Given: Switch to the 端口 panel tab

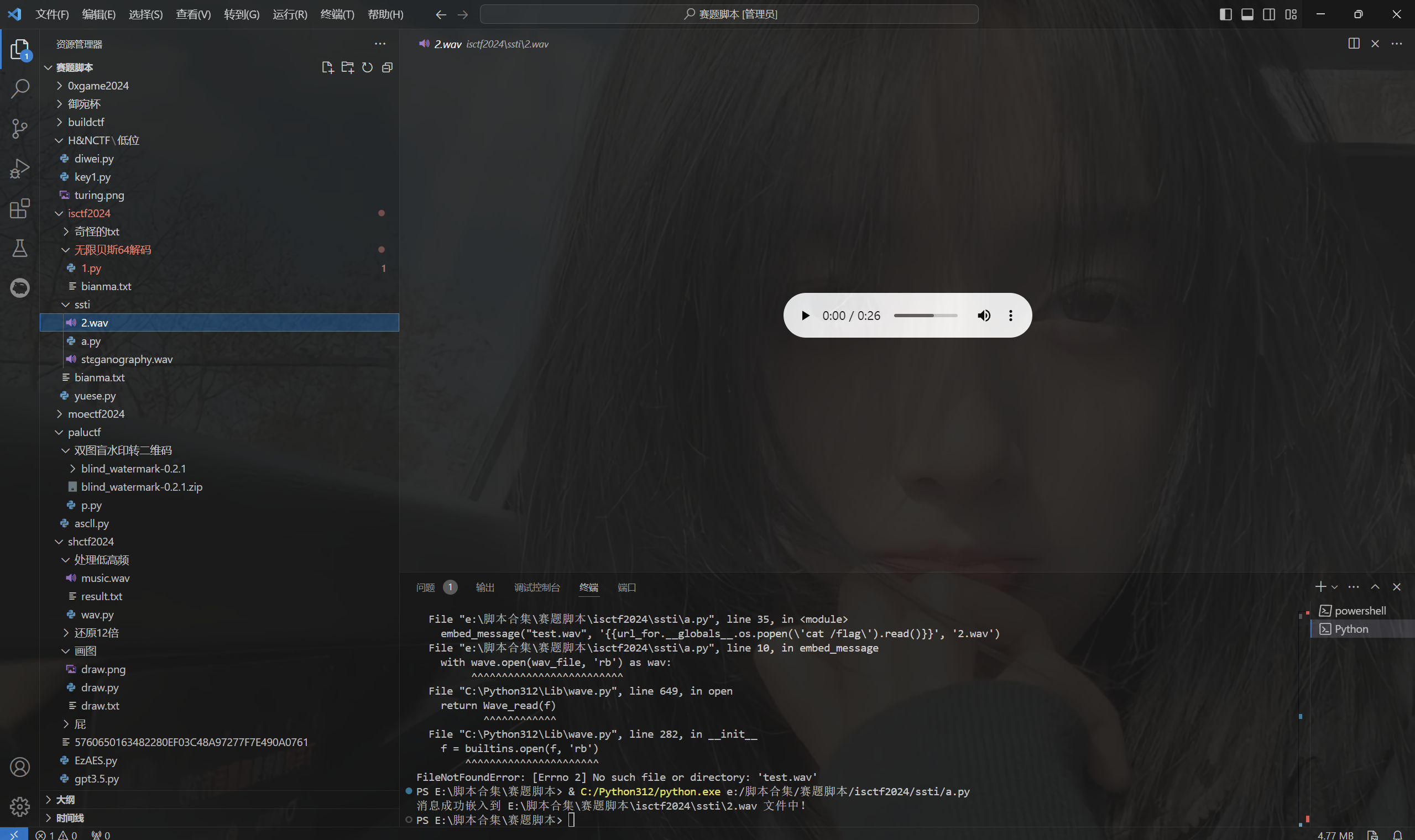Looking at the screenshot, I should (626, 587).
